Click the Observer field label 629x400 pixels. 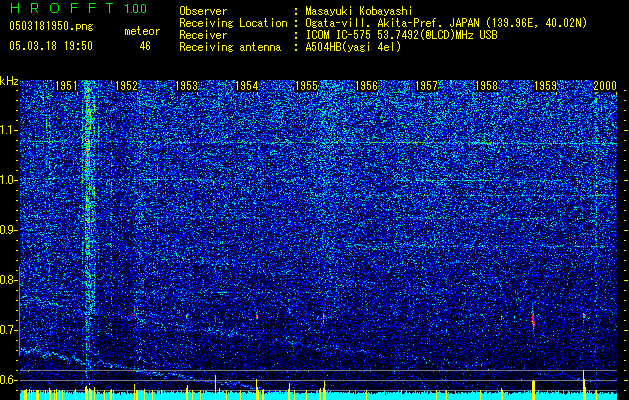coord(203,11)
